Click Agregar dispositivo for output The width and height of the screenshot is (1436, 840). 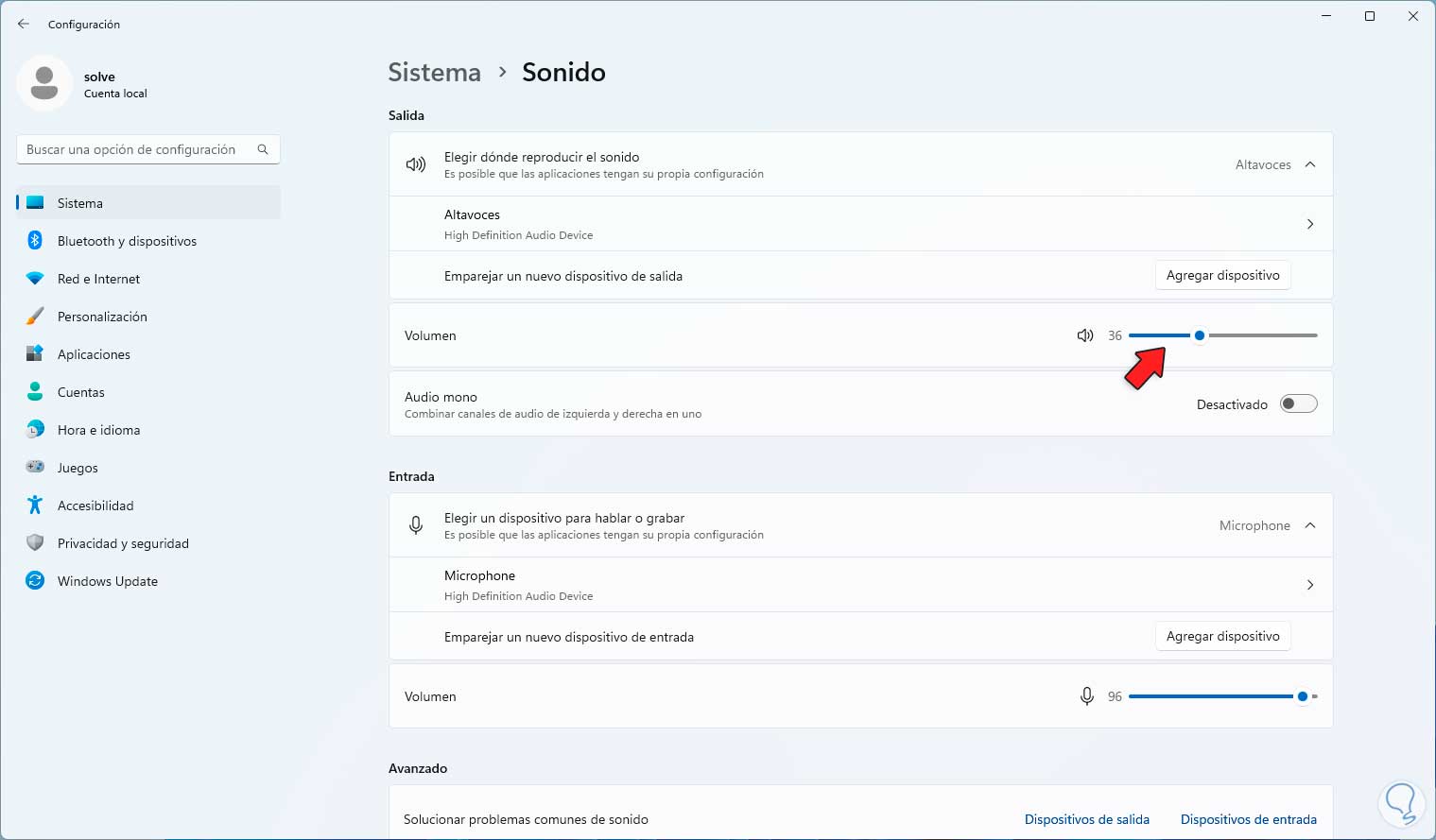point(1222,275)
